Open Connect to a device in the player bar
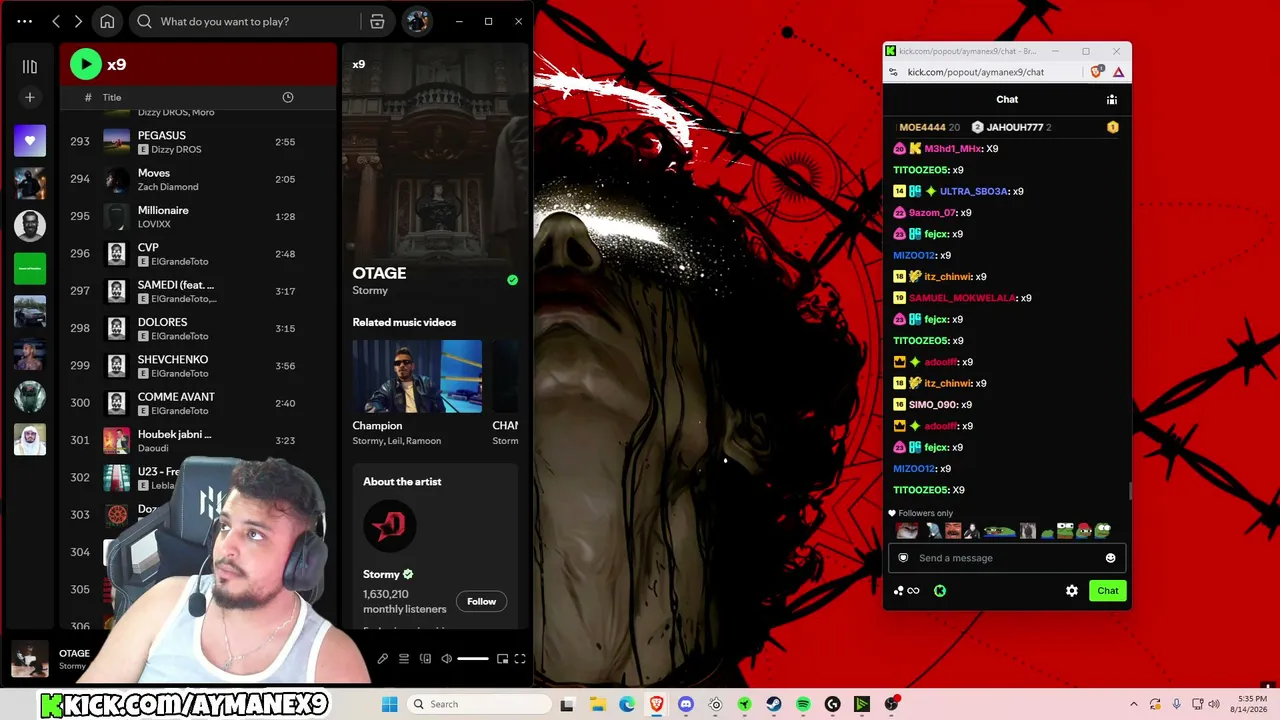 [425, 659]
